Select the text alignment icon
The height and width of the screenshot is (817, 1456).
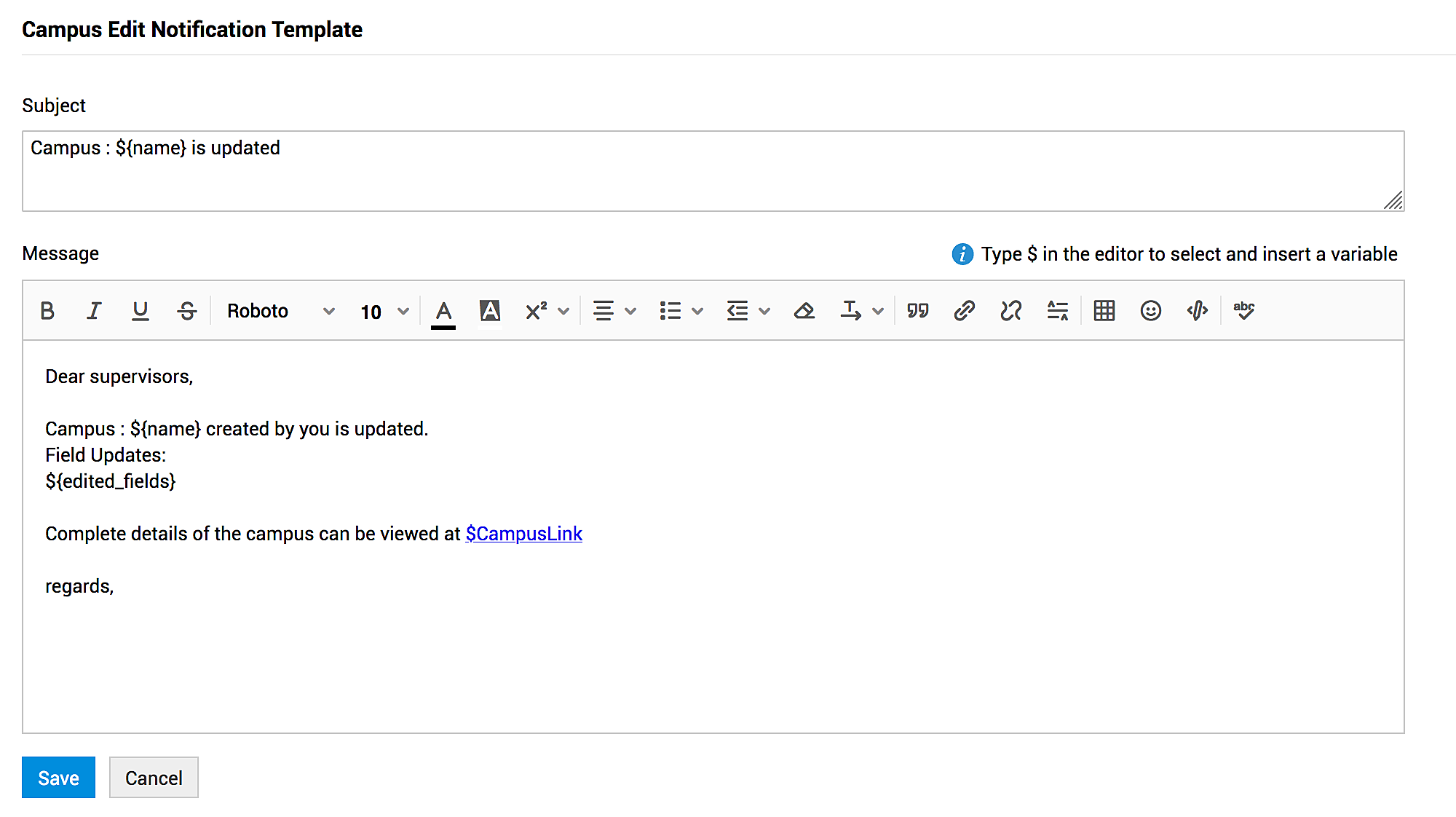604,311
